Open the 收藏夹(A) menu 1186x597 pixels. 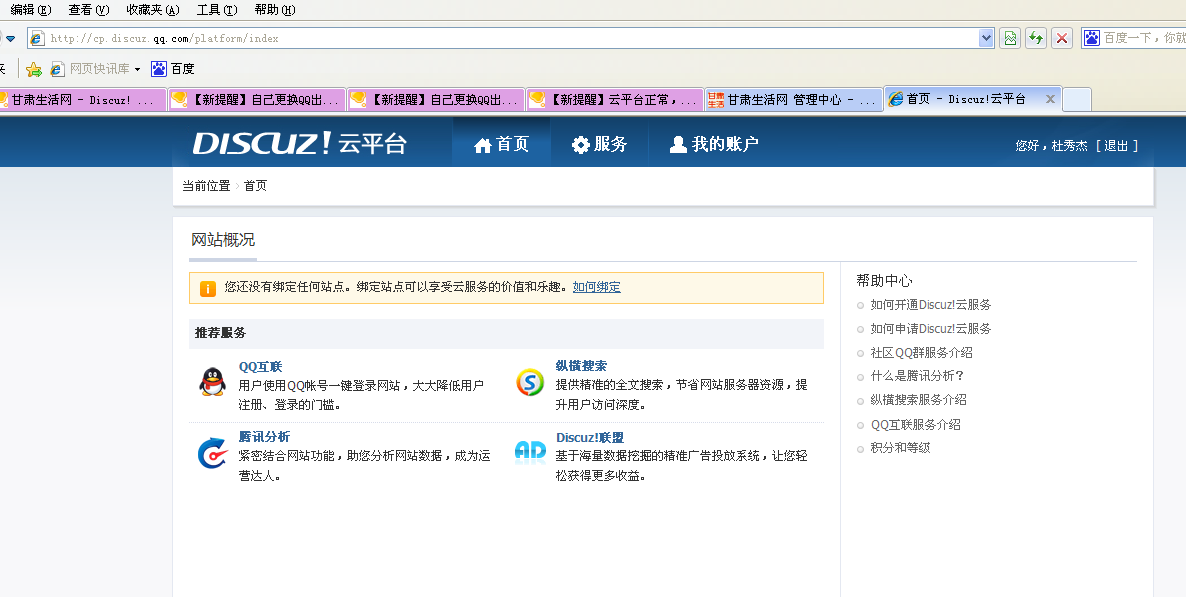(x=153, y=10)
